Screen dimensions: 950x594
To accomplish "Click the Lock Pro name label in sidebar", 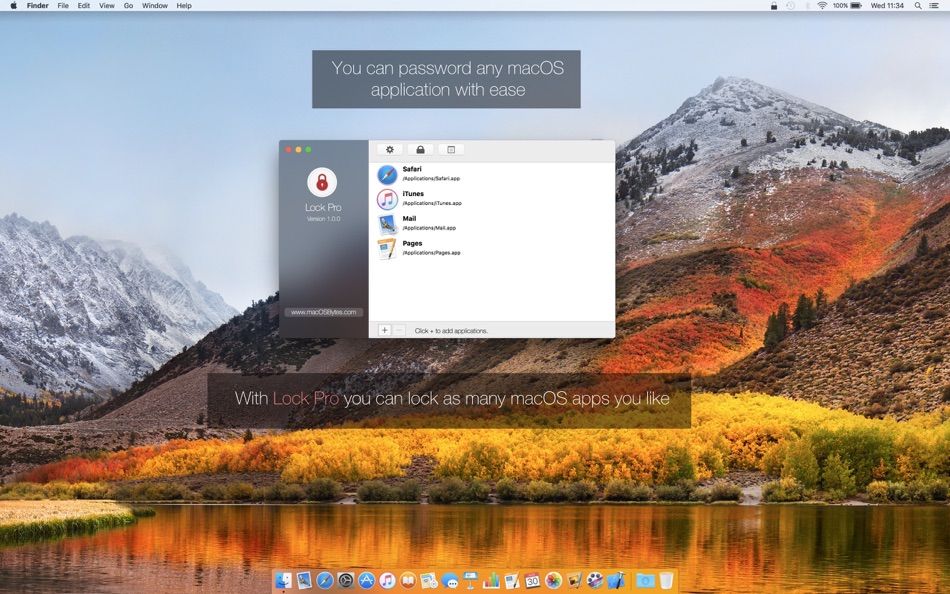I will tap(323, 207).
